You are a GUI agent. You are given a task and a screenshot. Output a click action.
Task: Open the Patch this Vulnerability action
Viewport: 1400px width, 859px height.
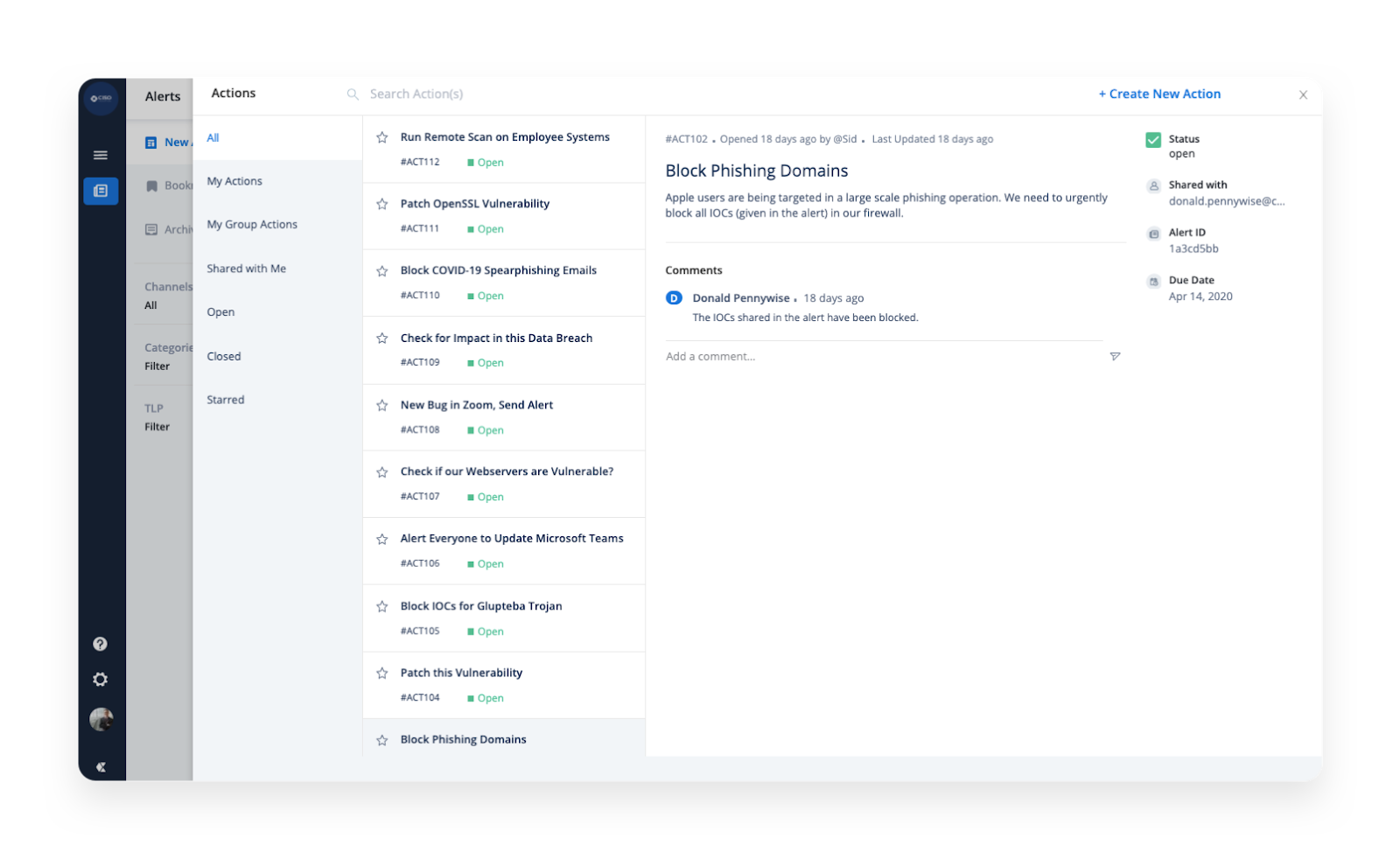(x=461, y=673)
